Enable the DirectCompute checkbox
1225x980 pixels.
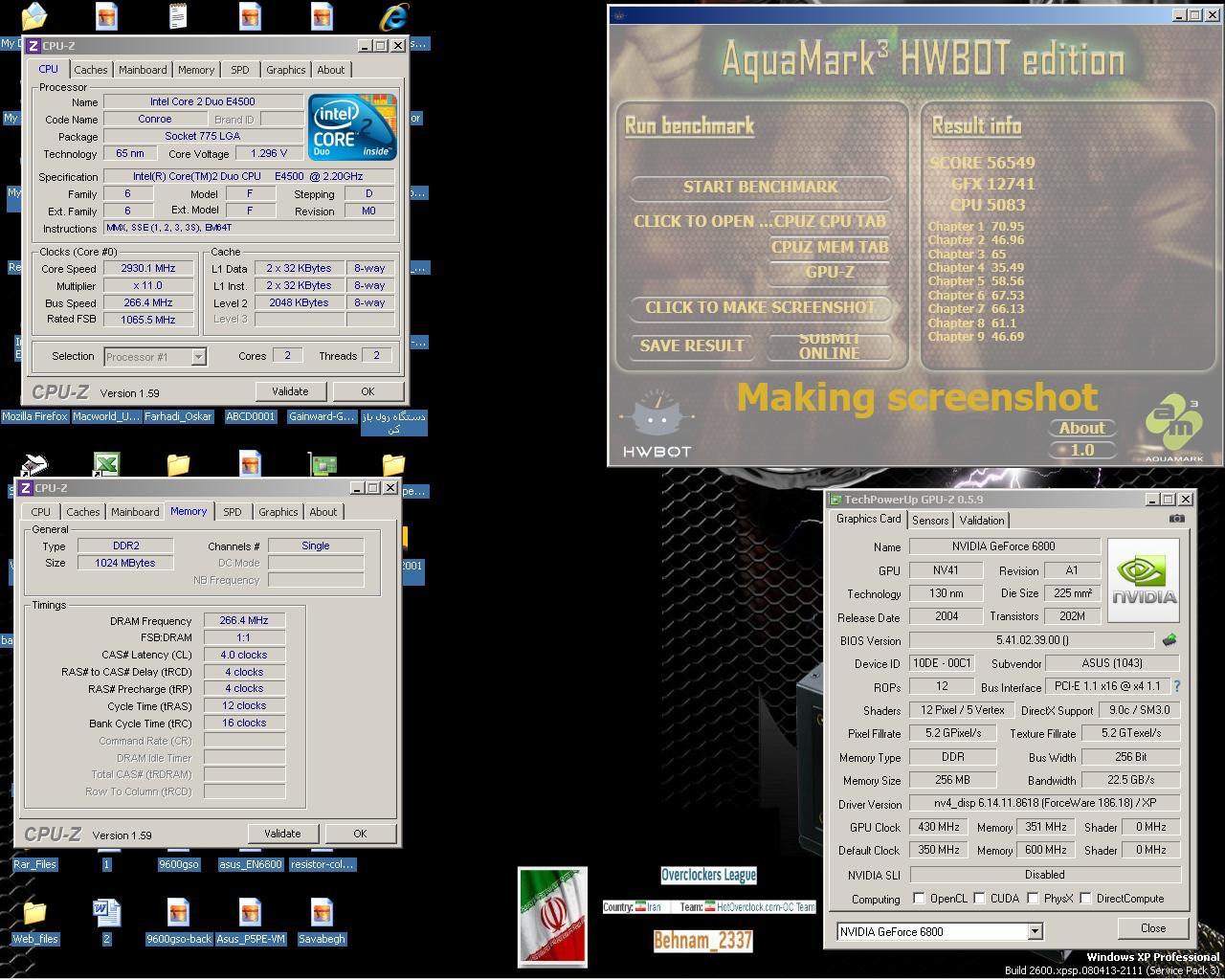(1085, 899)
